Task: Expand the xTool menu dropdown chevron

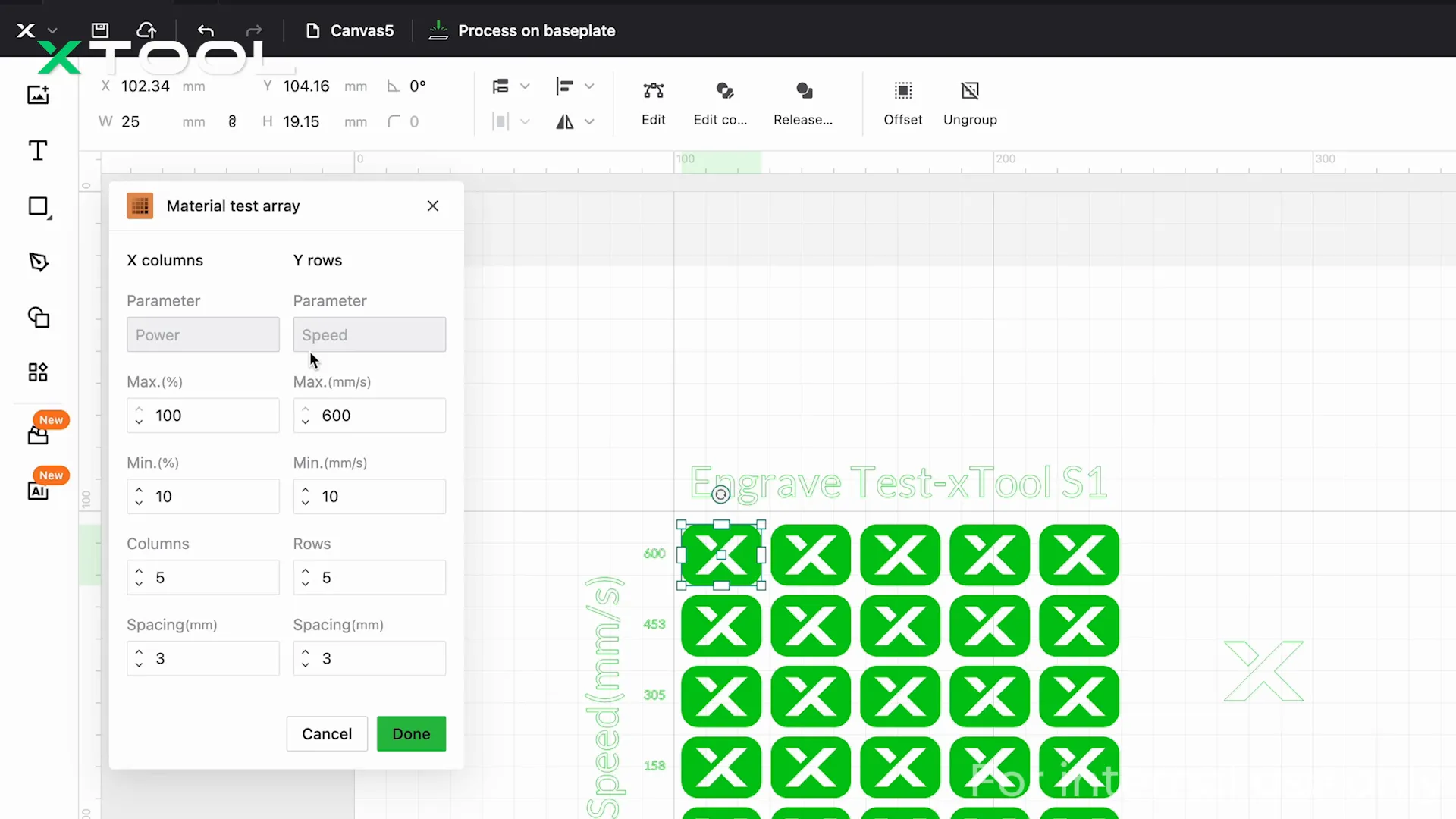Action: coord(52,31)
